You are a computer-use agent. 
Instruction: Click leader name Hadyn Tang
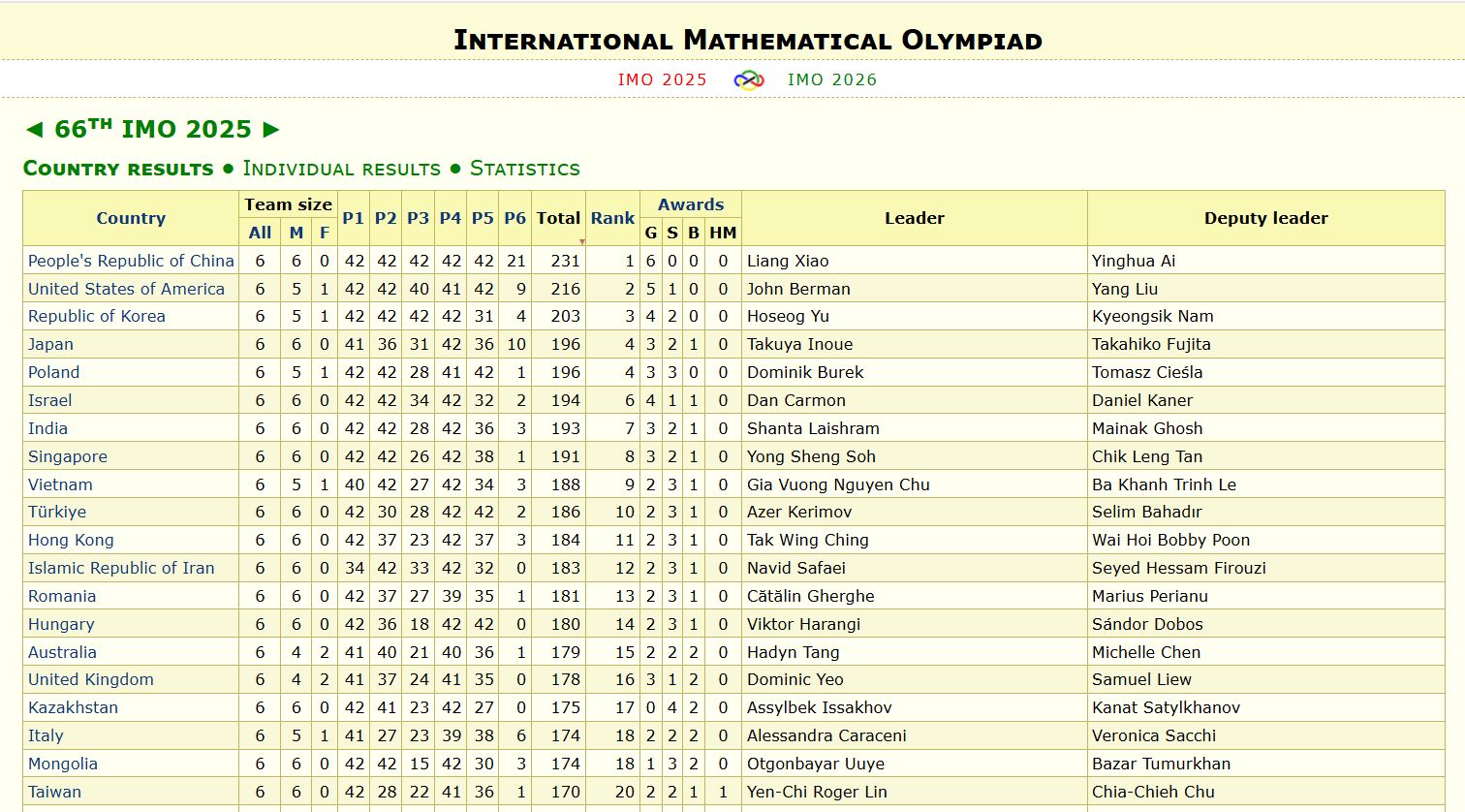[x=793, y=652]
